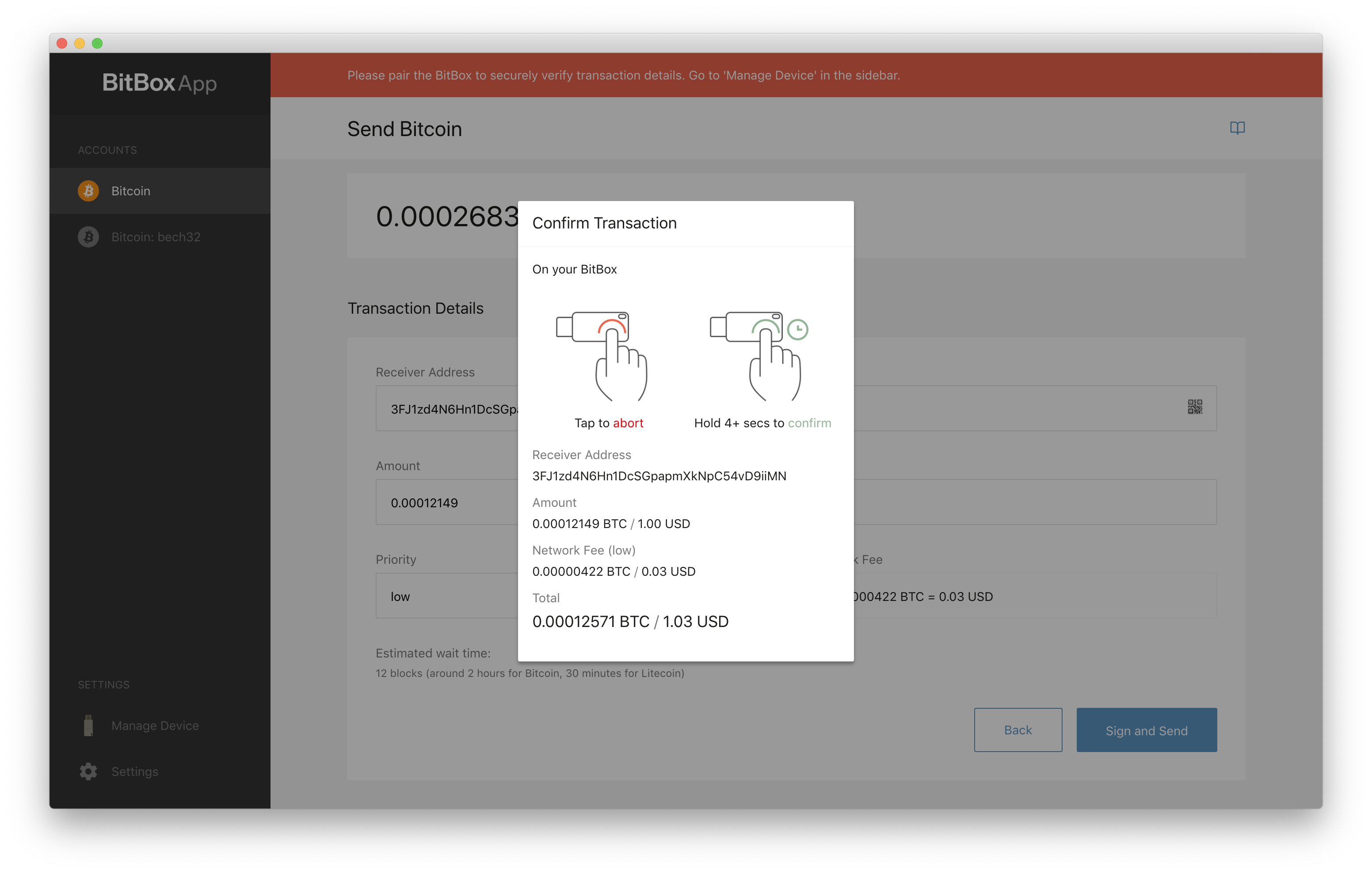Click the Transaction Details heading
Image resolution: width=1372 pixels, height=874 pixels.
[415, 308]
